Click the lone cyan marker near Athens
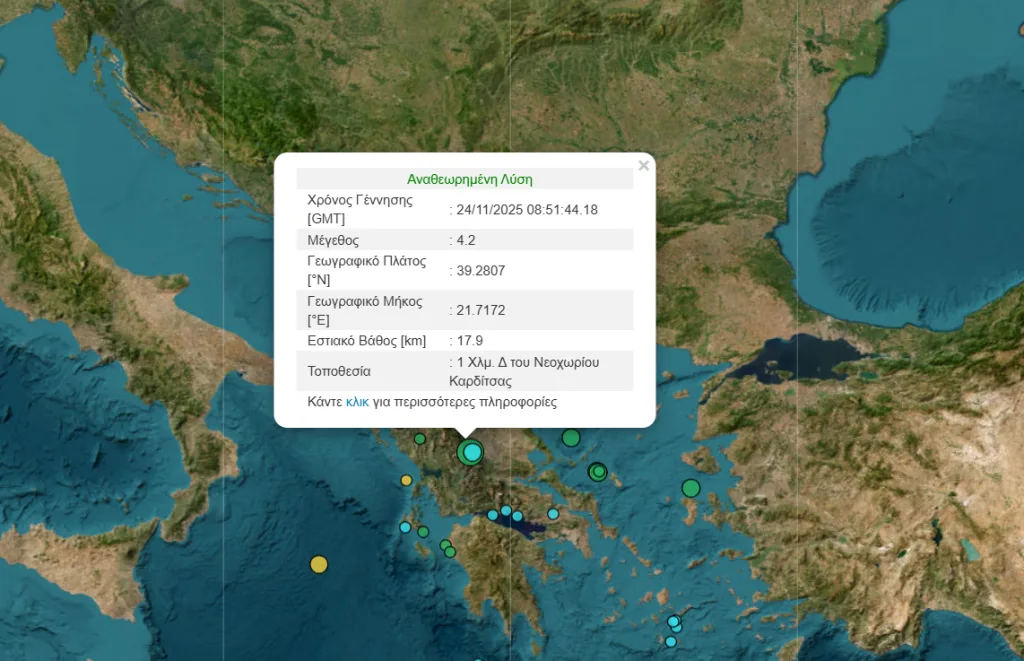Viewport: 1024px width, 661px height. [553, 514]
